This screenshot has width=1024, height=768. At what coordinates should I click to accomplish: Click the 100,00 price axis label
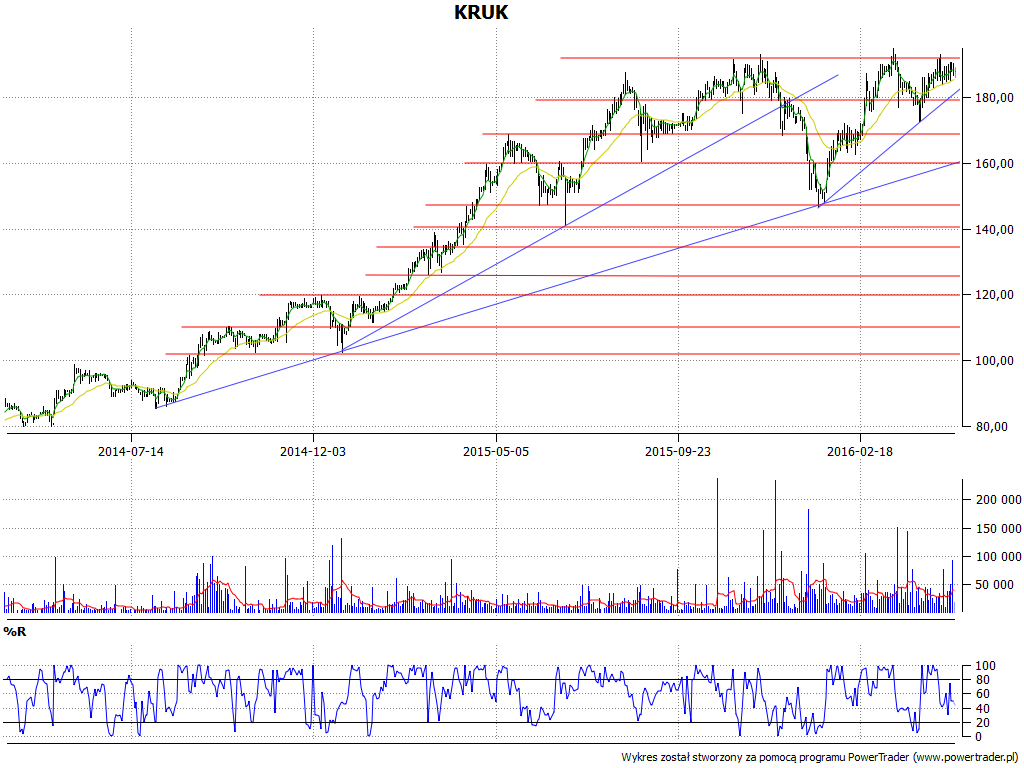995,360
